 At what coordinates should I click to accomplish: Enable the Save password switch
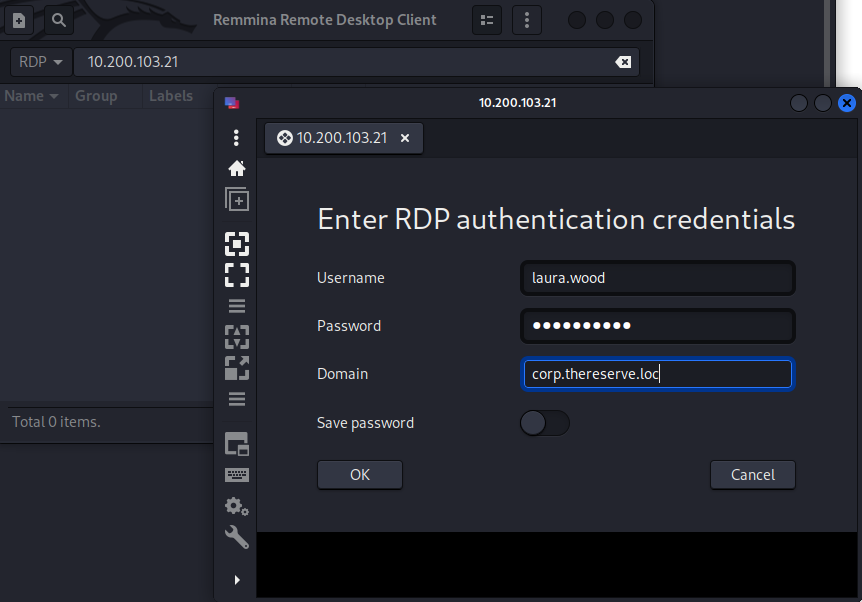(545, 423)
